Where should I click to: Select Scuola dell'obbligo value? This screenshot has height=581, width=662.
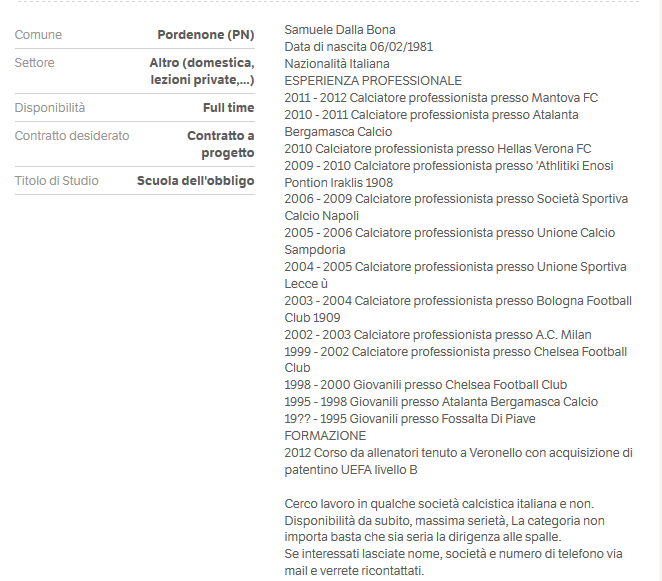[x=195, y=181]
